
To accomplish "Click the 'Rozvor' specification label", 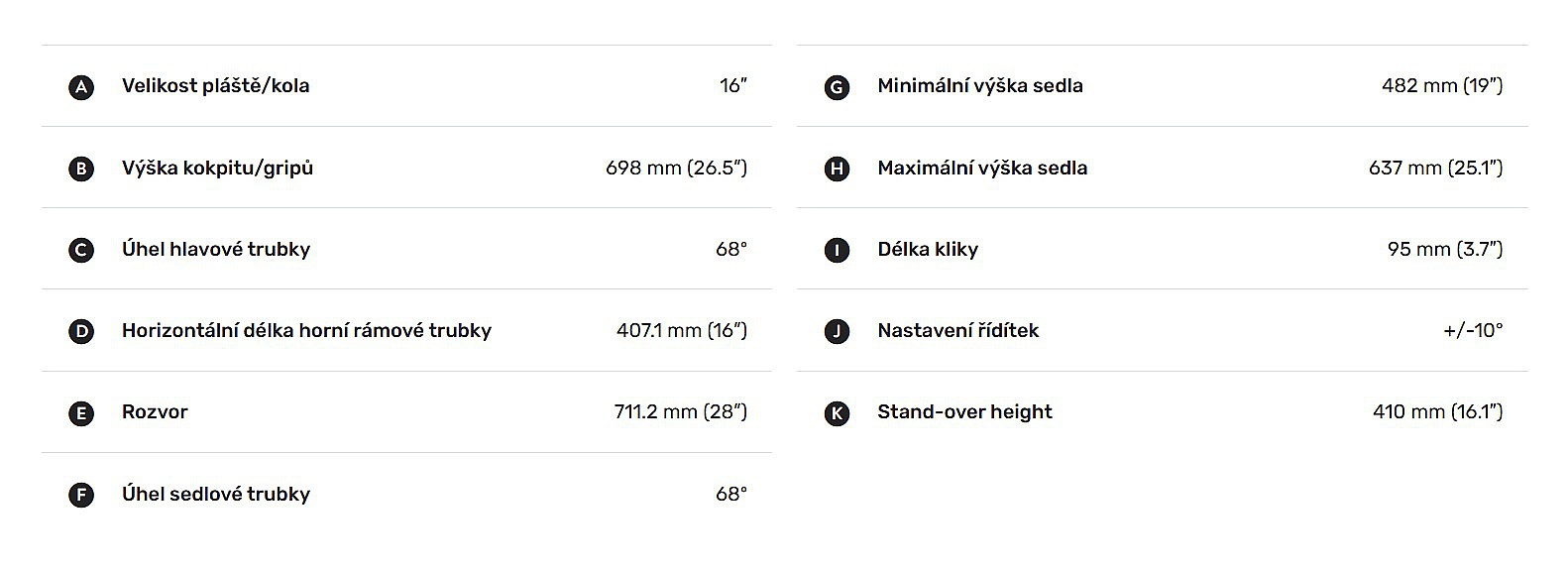I will click(155, 411).
